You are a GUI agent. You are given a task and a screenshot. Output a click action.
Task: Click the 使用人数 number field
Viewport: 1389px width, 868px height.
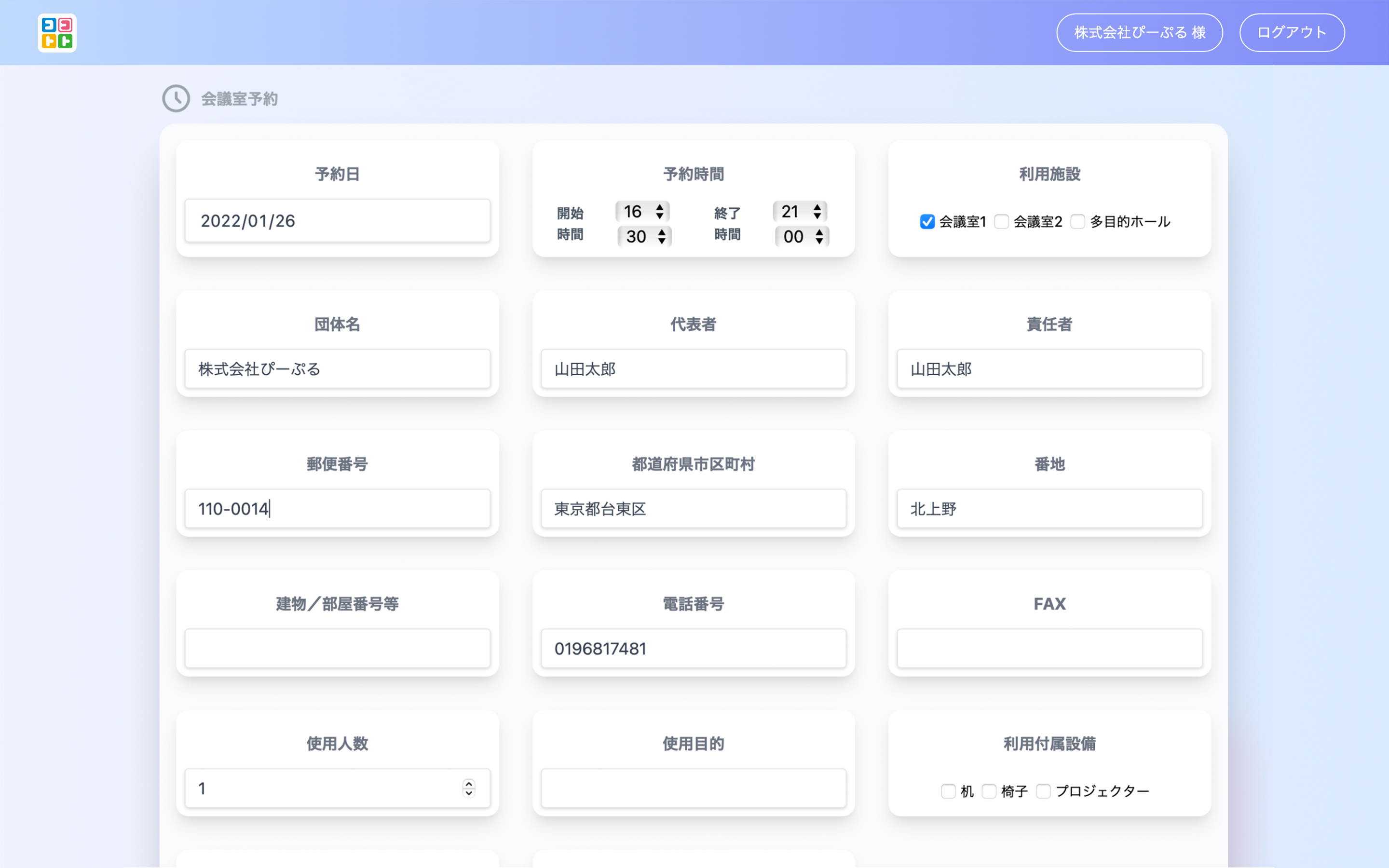(x=338, y=788)
